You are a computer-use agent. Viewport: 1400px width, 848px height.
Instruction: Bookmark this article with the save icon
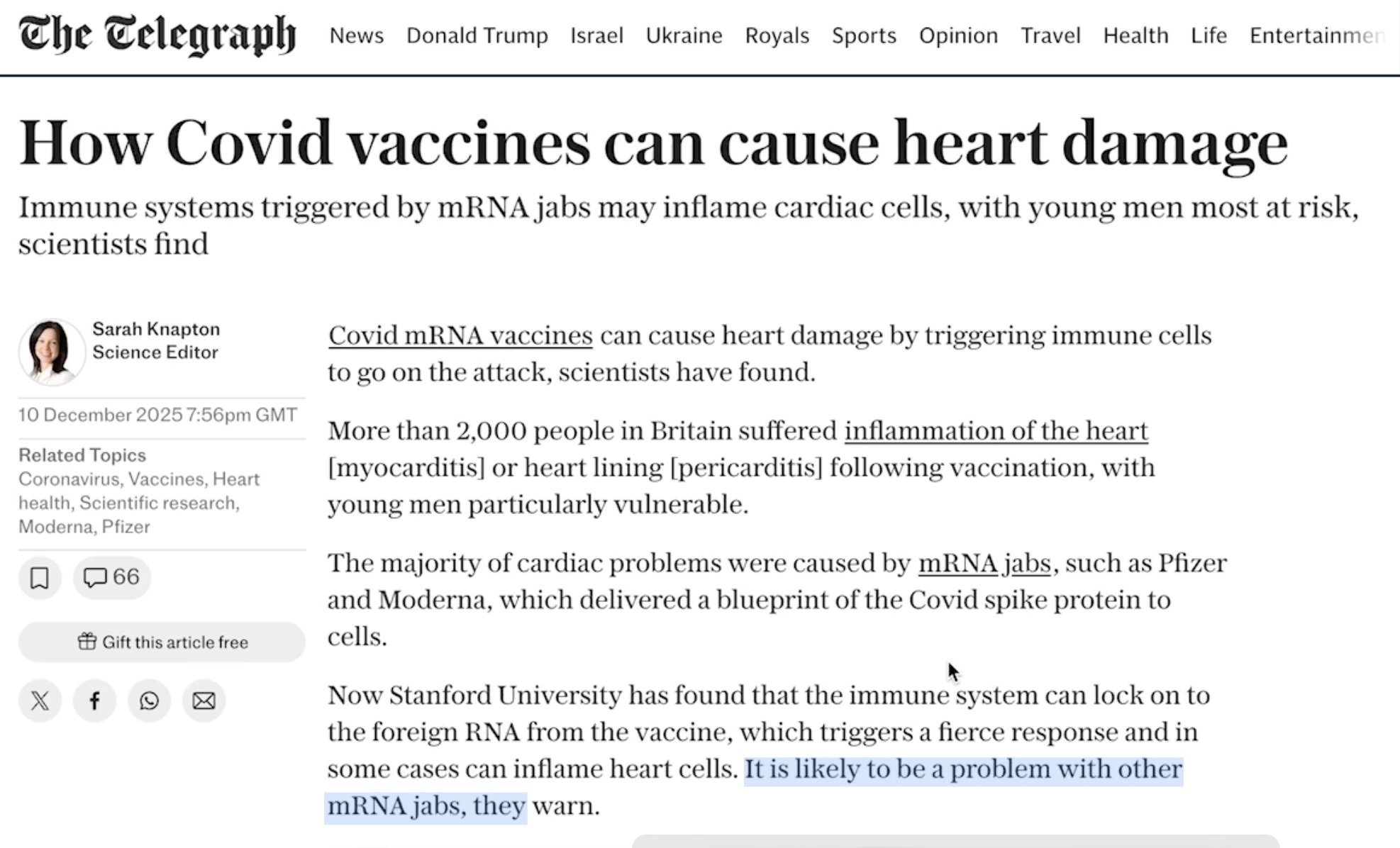click(x=40, y=578)
